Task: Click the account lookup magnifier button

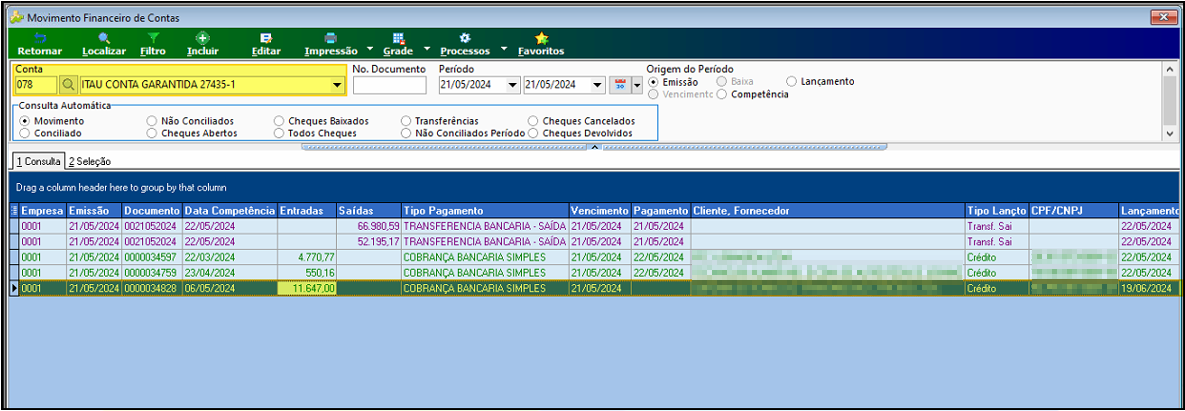Action: click(68, 85)
